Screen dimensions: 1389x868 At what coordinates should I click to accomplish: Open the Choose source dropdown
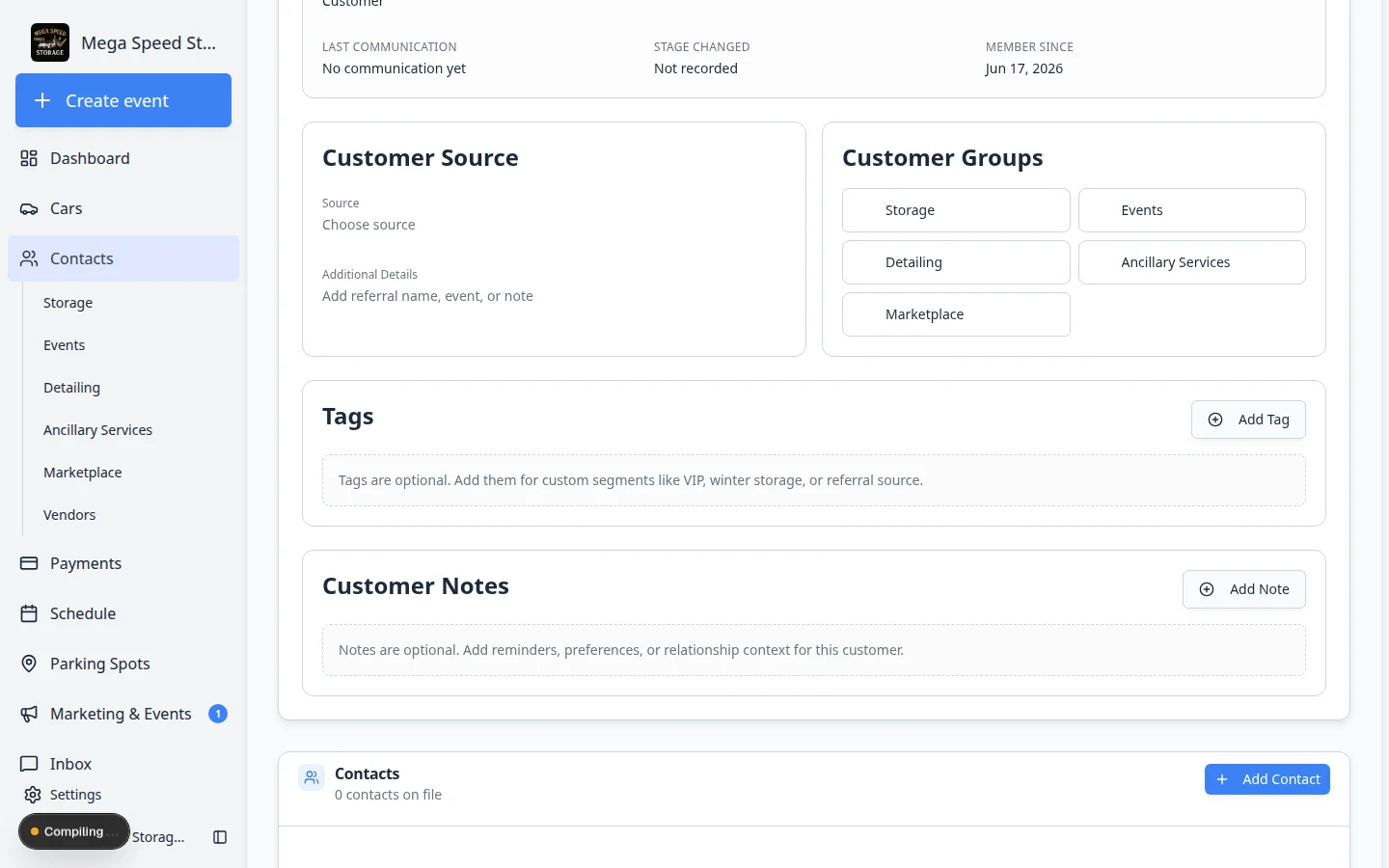point(554,225)
